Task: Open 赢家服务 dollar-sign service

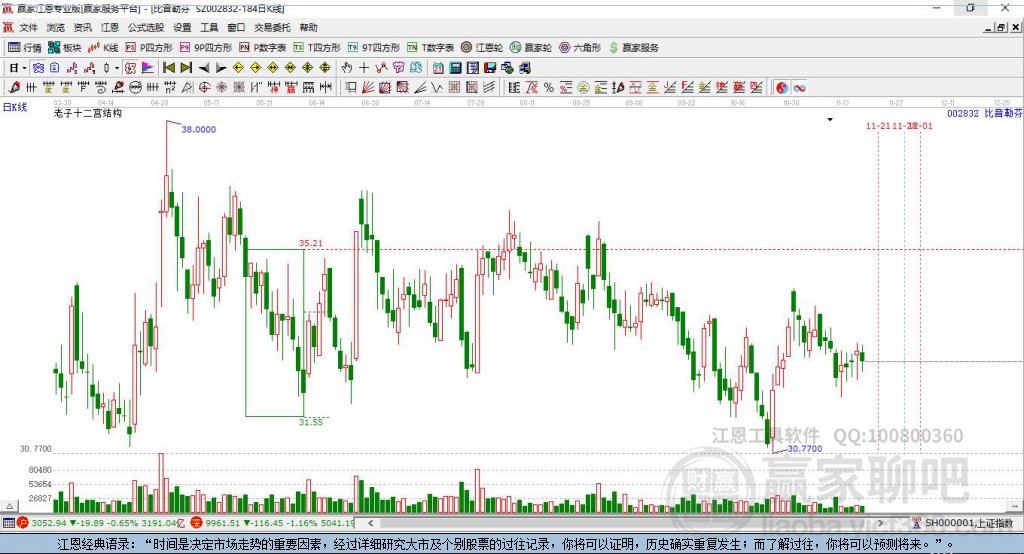Action: 634,48
